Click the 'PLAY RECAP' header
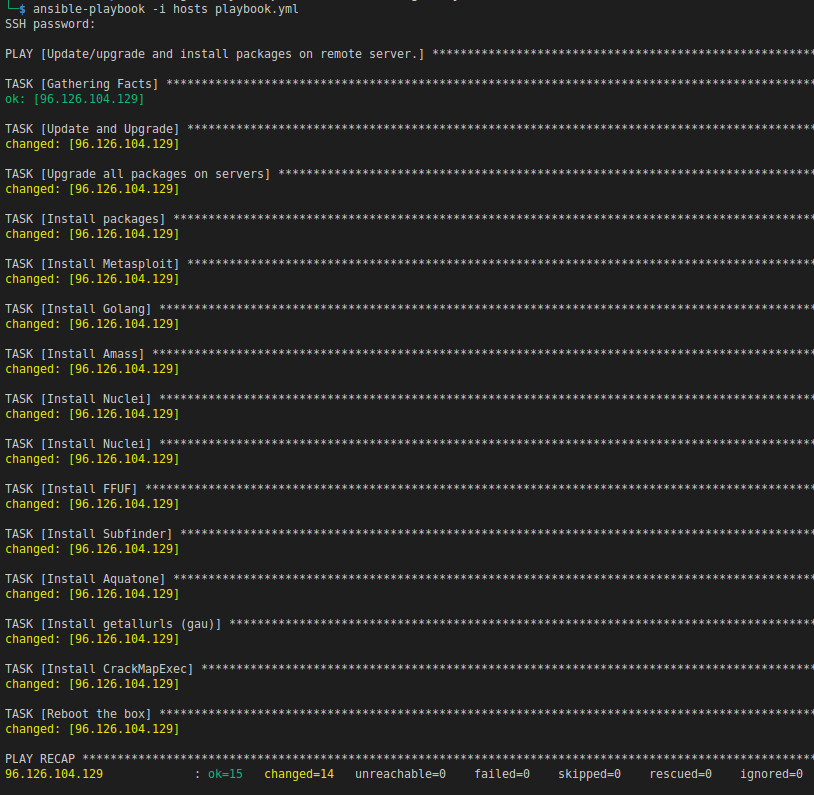 coord(40,759)
